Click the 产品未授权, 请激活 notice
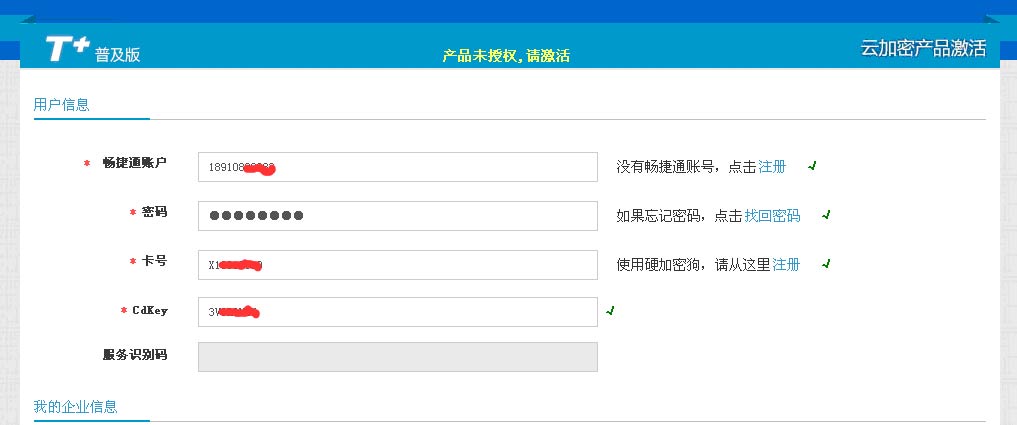This screenshot has width=1017, height=425. 506,56
